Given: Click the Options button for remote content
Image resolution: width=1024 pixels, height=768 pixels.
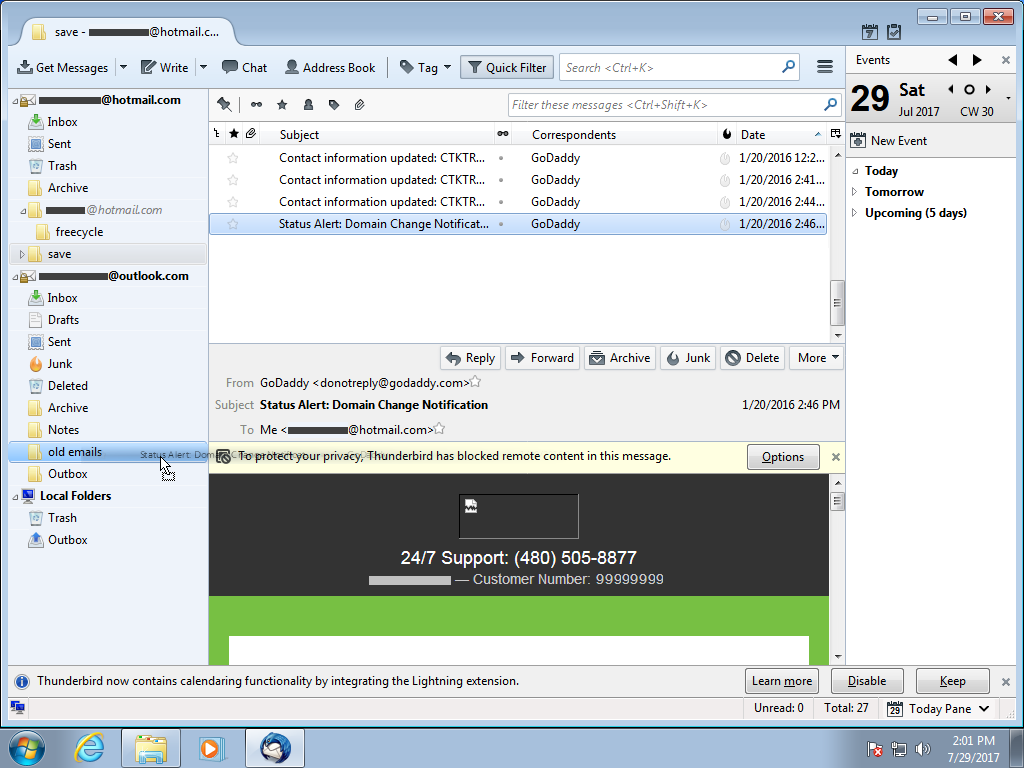Looking at the screenshot, I should click(782, 457).
